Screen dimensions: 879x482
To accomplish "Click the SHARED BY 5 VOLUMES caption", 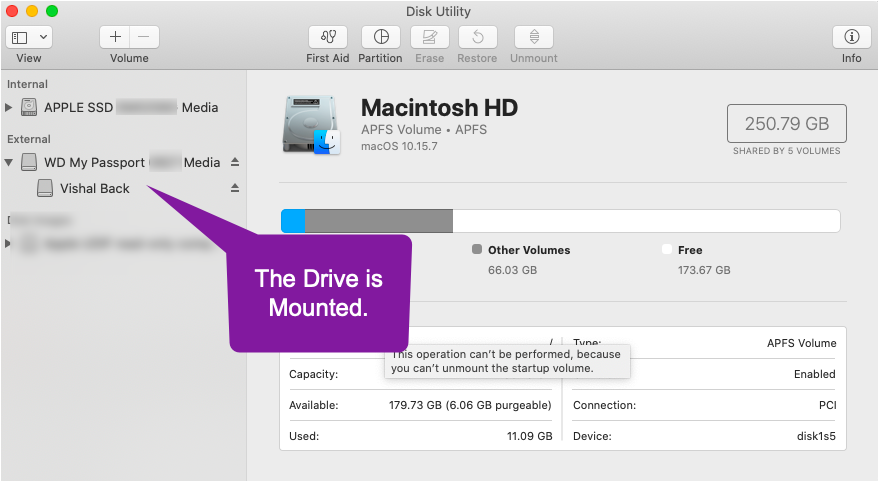I will pos(787,151).
